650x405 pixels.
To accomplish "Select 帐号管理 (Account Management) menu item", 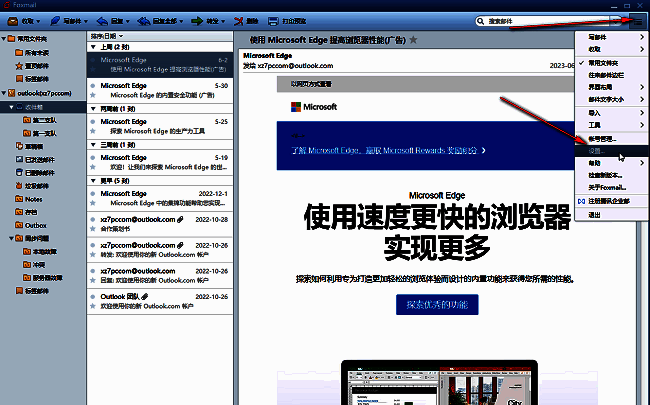I will click(x=607, y=138).
